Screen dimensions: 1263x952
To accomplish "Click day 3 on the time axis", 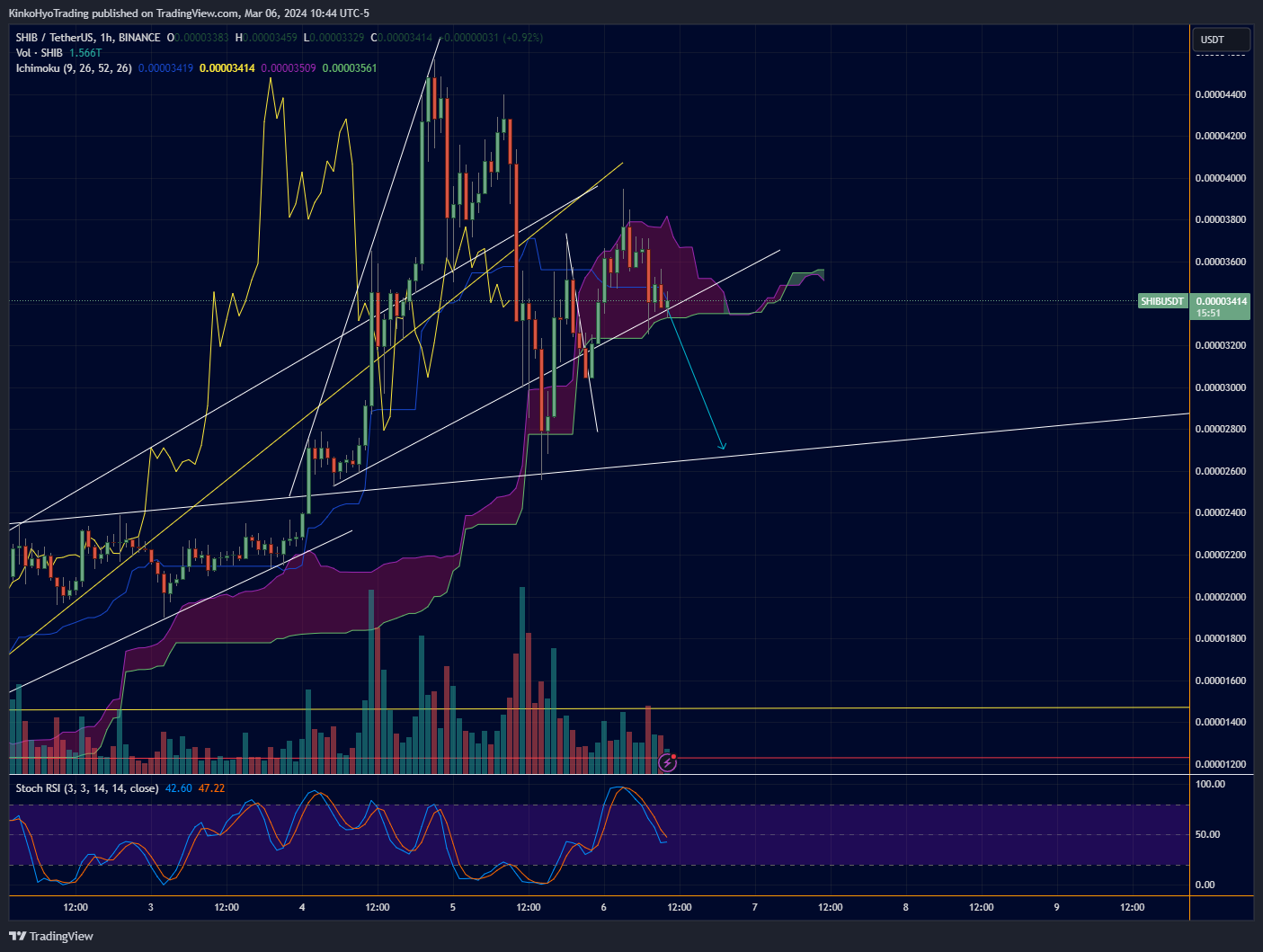I will [150, 907].
